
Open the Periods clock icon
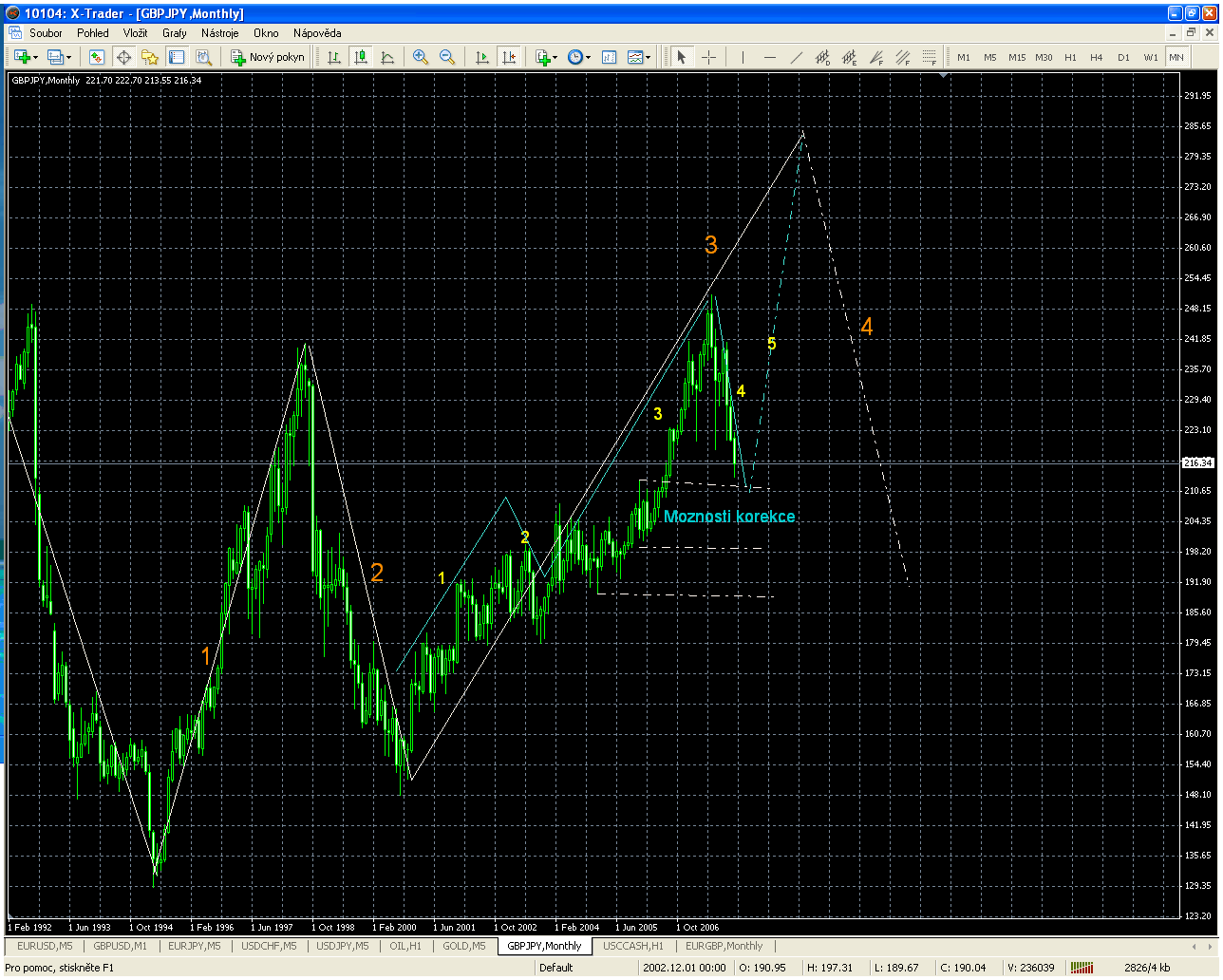pos(574,57)
